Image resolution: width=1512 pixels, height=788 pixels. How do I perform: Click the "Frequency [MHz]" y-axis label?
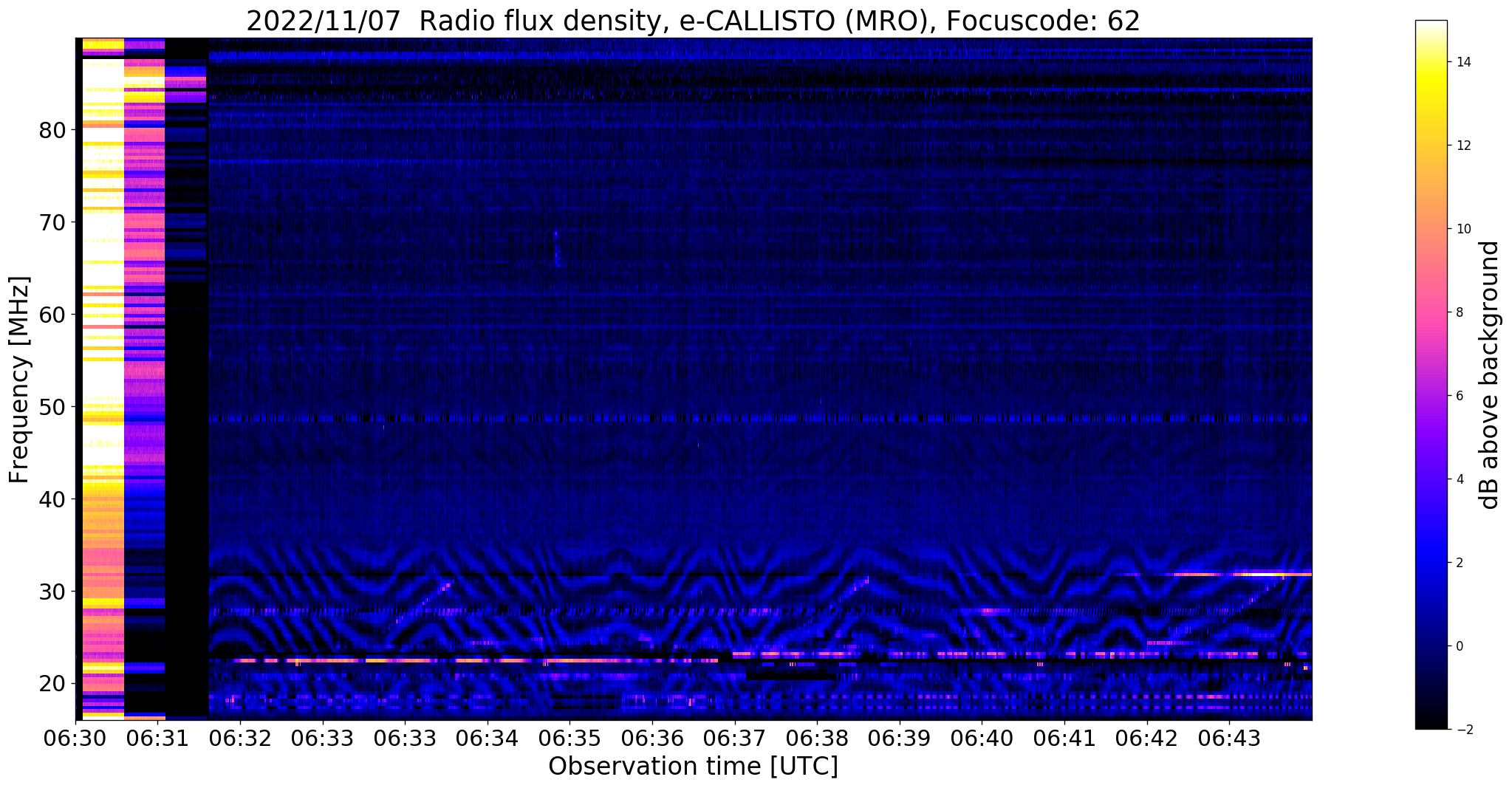tap(20, 380)
